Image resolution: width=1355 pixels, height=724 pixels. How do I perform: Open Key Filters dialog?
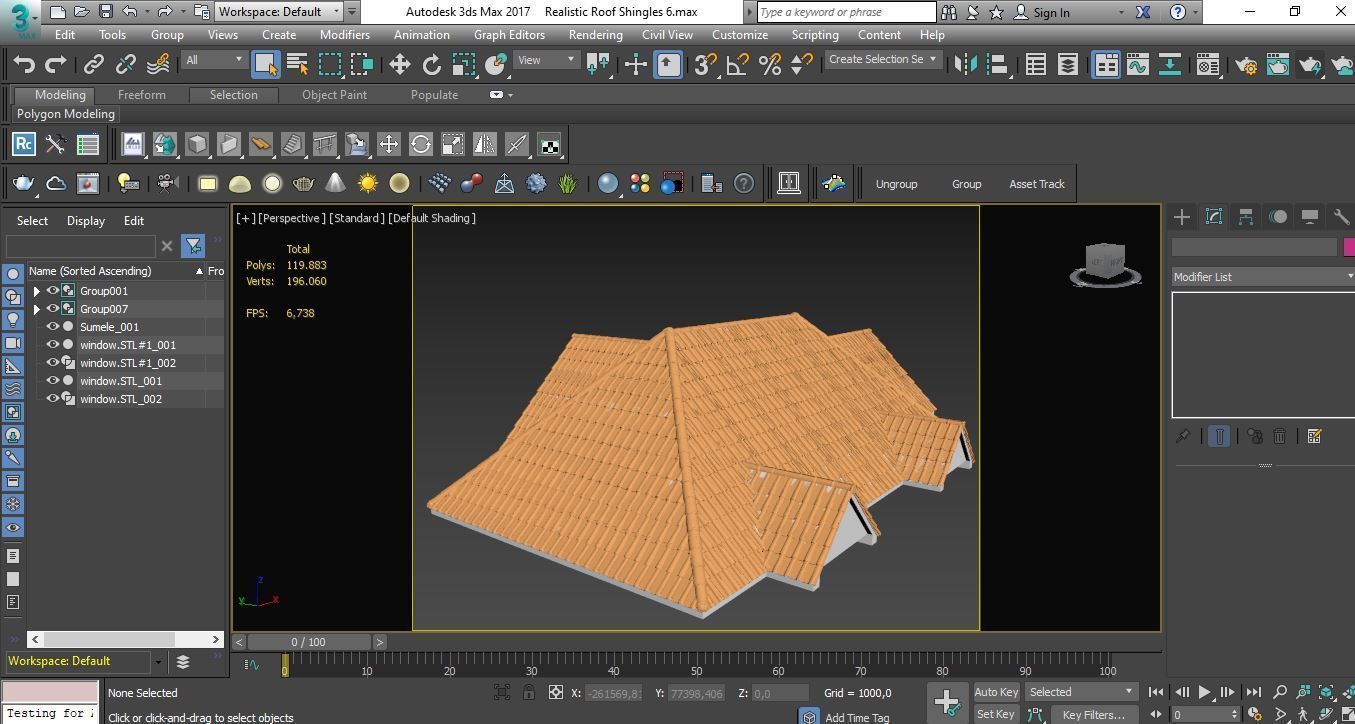1093,714
